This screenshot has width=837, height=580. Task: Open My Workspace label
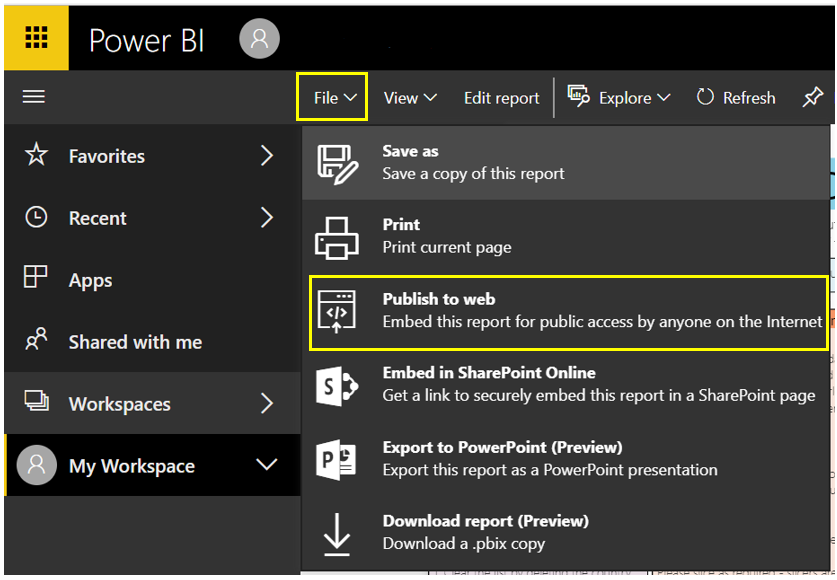tap(132, 466)
